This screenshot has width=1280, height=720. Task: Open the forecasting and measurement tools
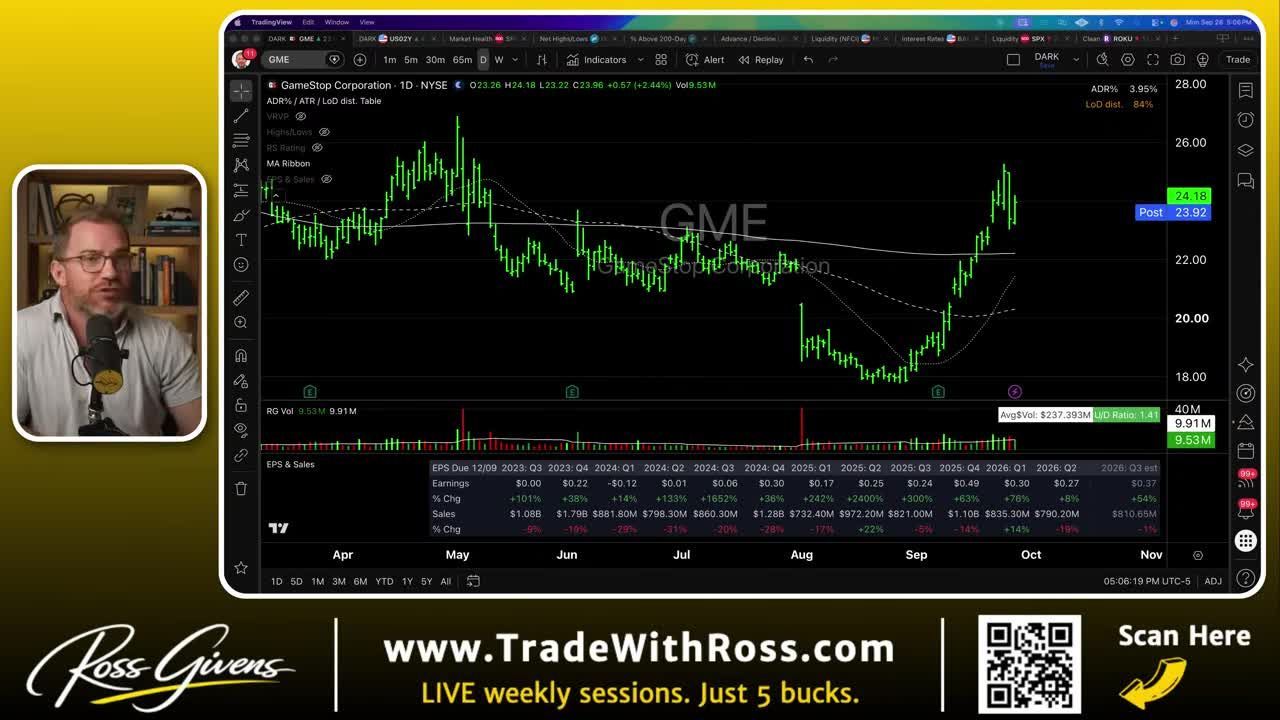click(x=241, y=190)
